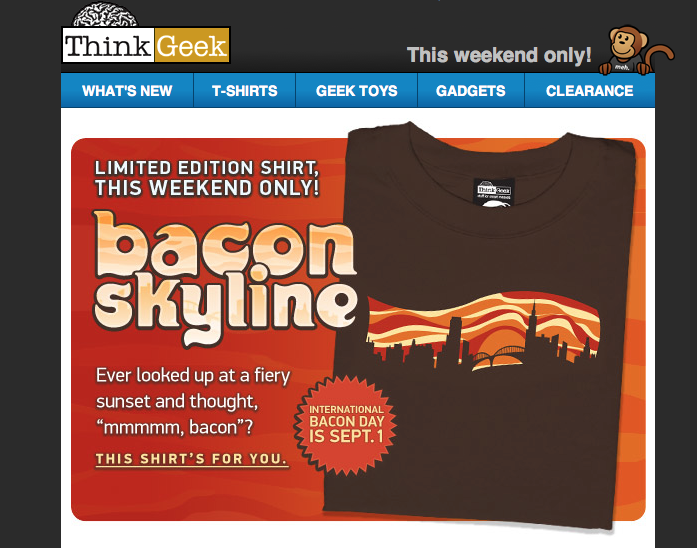Click the 'Think' white half of logo
Viewport: 697px width, 548px height.
tap(108, 45)
